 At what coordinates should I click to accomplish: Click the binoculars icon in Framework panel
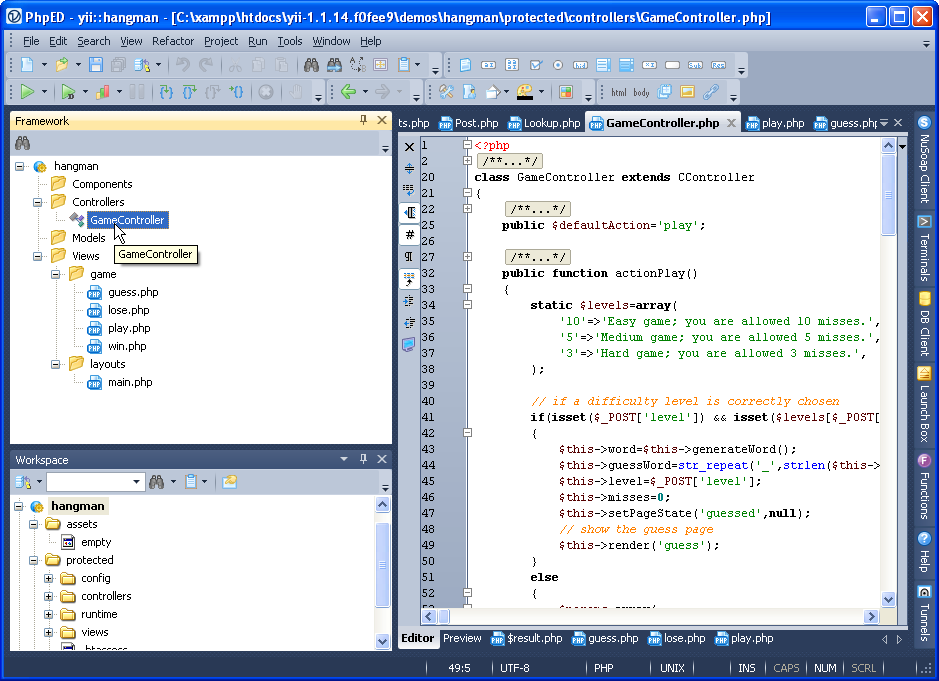[22, 143]
